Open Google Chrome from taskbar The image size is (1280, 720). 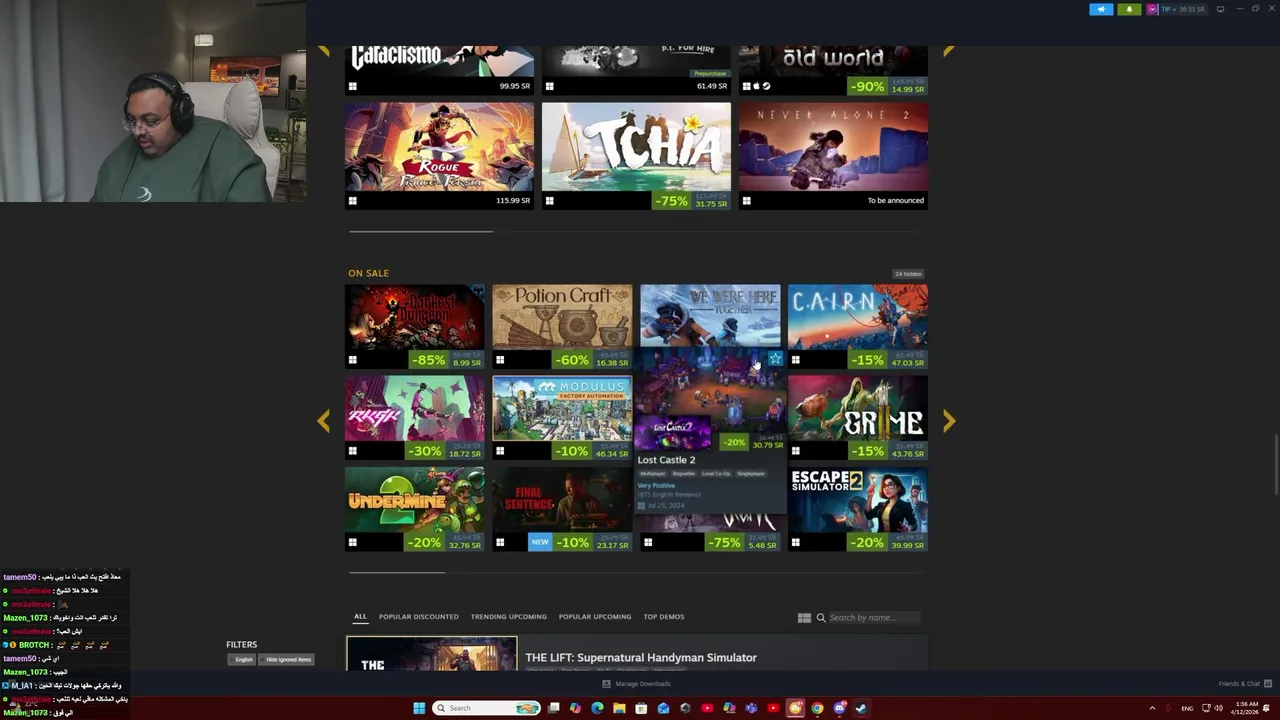tap(817, 708)
